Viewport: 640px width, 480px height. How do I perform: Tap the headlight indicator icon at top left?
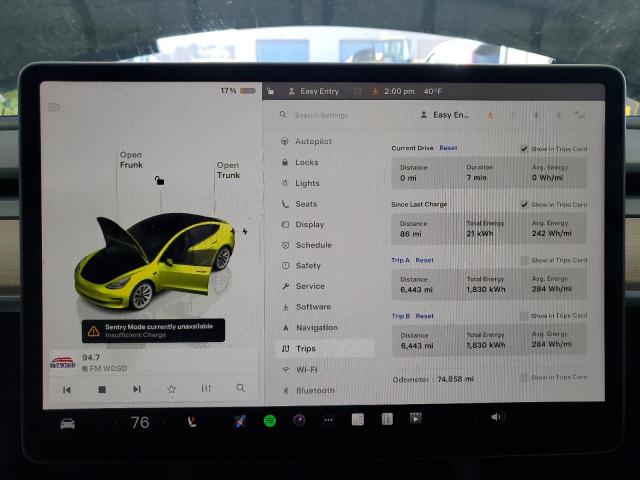(54, 107)
